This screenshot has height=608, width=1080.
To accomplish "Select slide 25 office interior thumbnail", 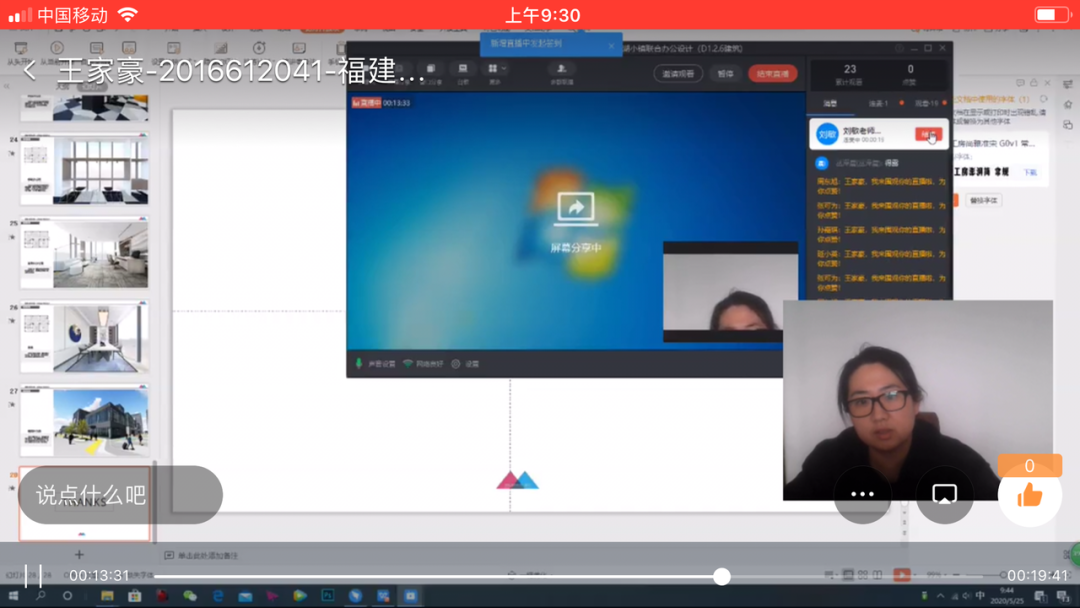I will click(x=84, y=254).
